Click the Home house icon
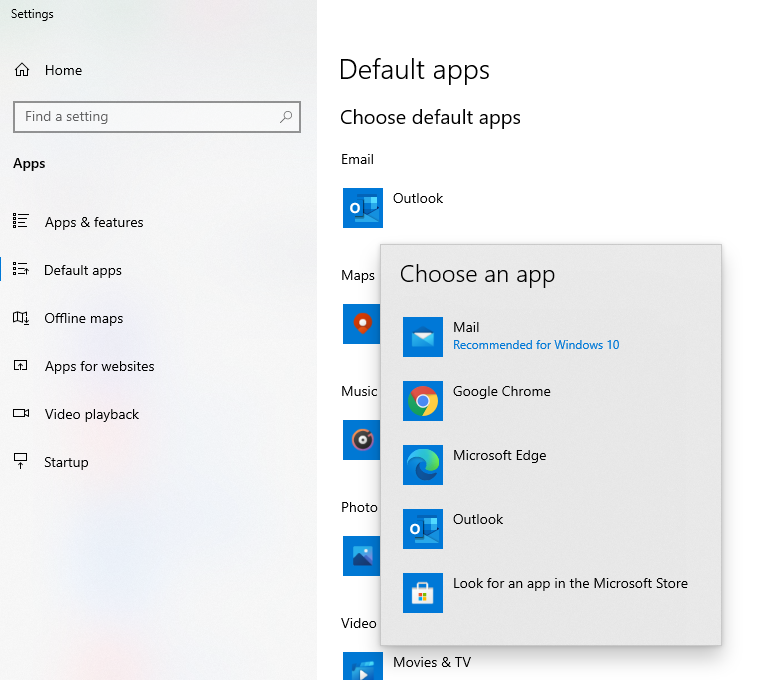The width and height of the screenshot is (777, 680). (22, 70)
